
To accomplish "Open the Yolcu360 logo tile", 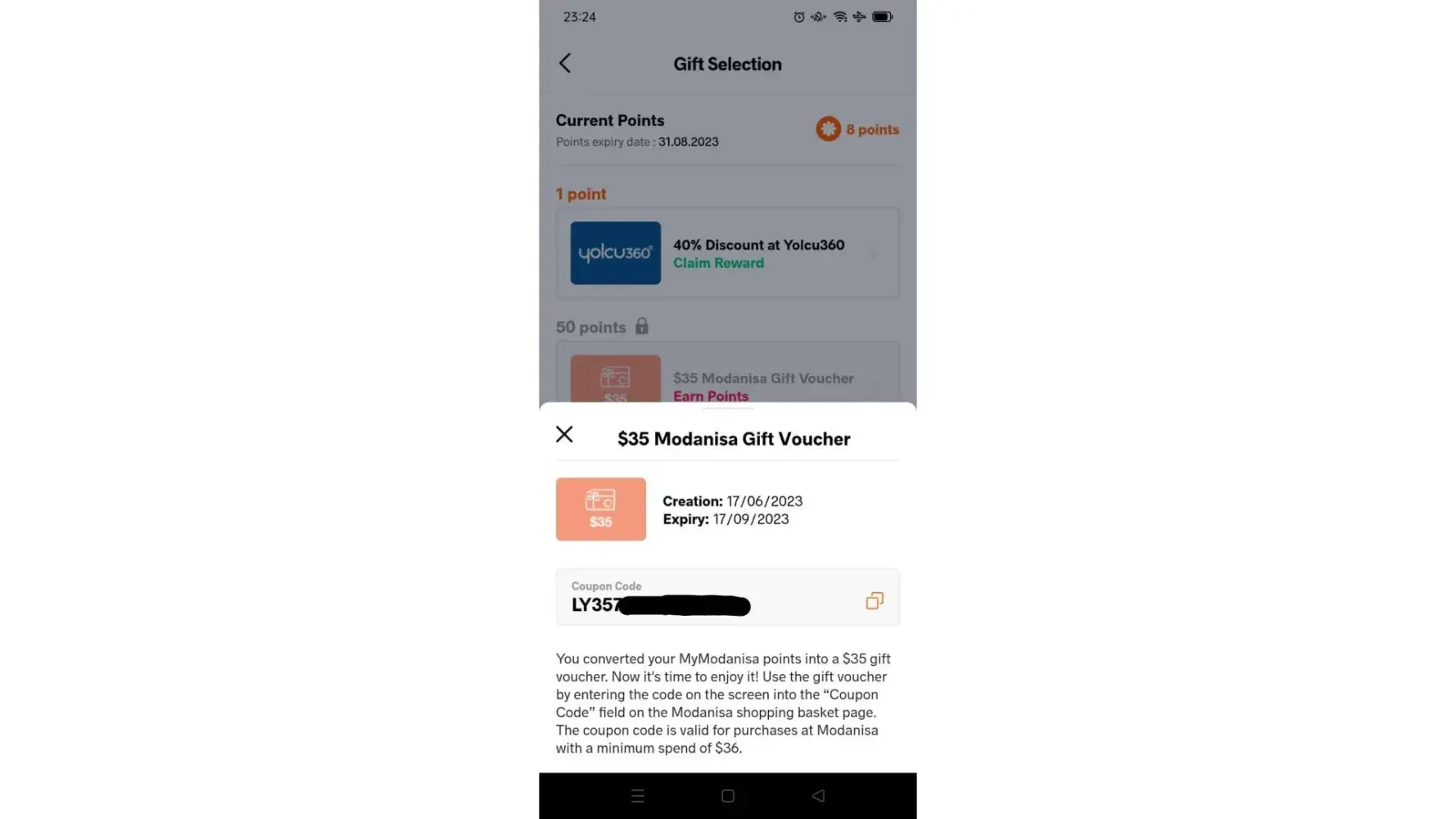I will click(616, 253).
